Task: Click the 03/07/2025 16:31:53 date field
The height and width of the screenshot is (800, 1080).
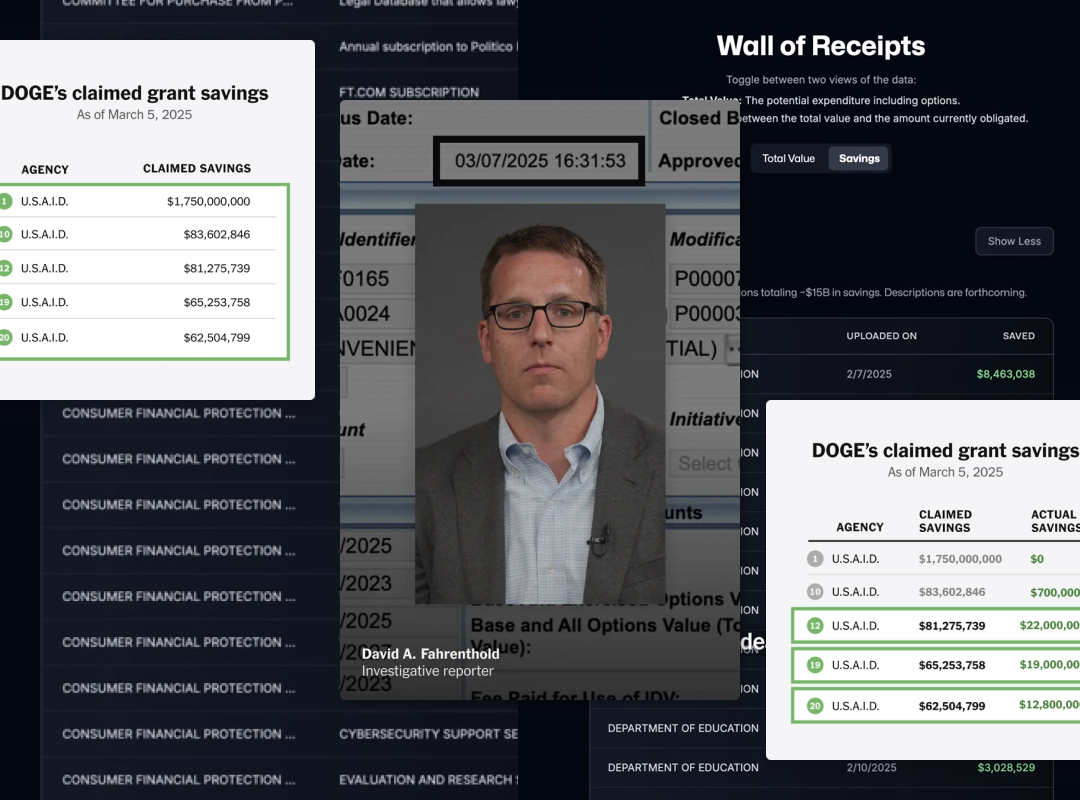Action: 539,161
